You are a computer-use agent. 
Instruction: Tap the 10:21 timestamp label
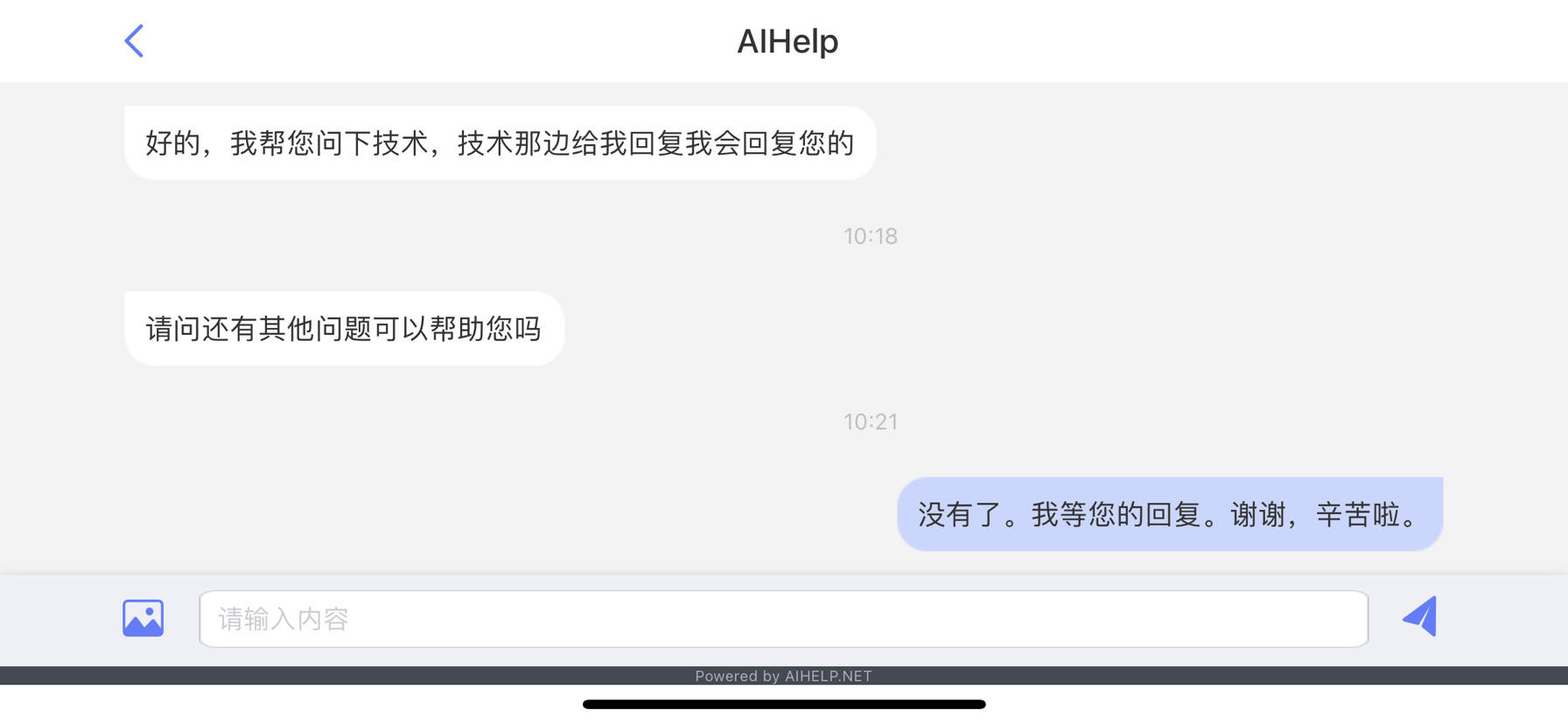[x=871, y=421]
